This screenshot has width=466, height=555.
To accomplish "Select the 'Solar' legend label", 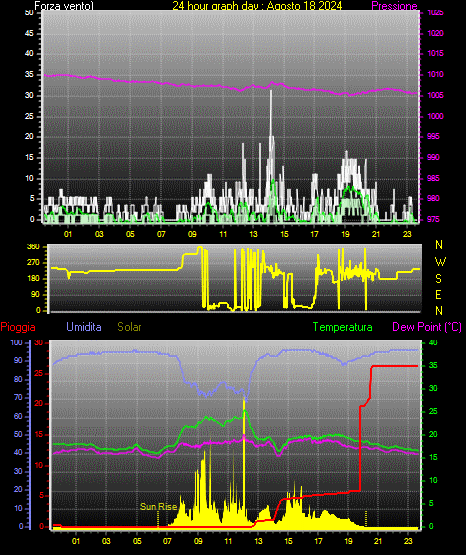I will [130, 327].
